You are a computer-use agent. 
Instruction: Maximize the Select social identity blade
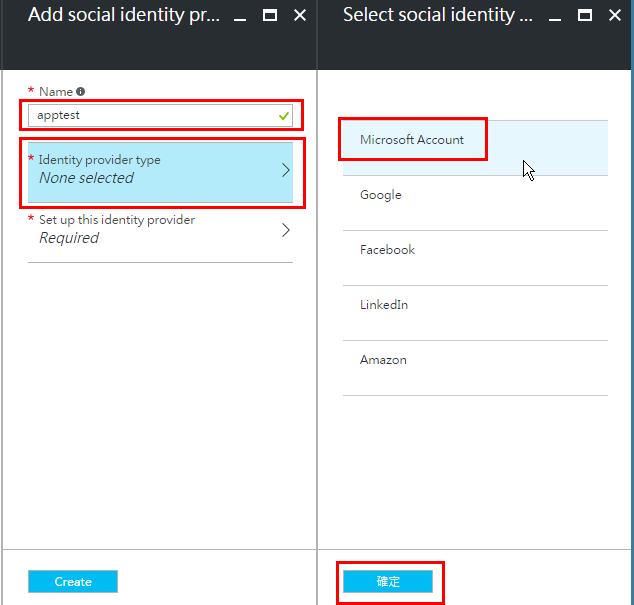click(585, 16)
